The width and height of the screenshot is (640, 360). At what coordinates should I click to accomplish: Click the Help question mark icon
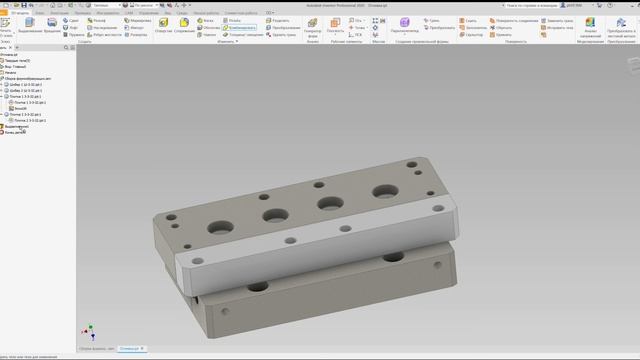[610, 5]
